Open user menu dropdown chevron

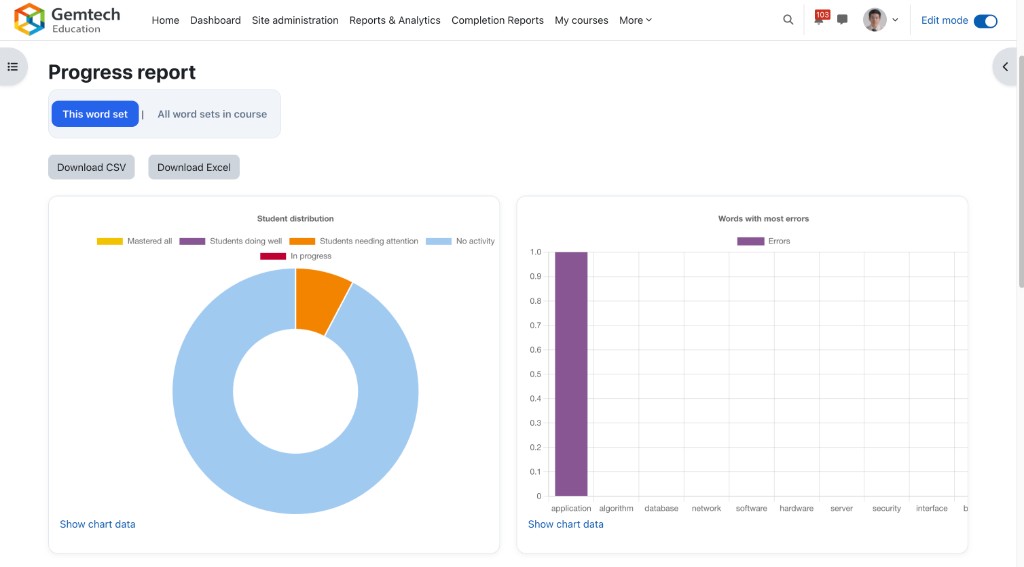pyautogui.click(x=895, y=20)
